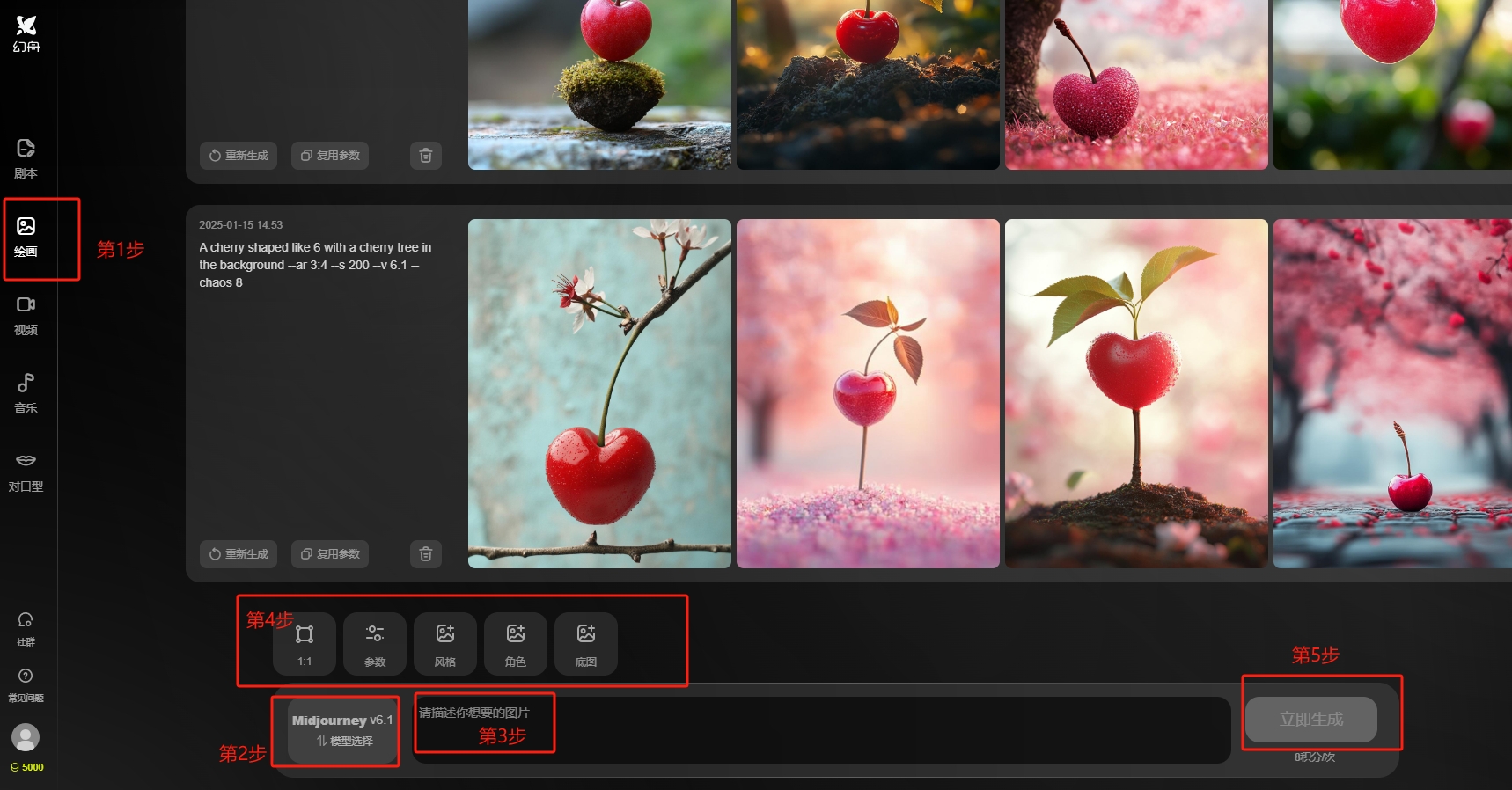
Task: Click the image description prompt field
Action: tap(818, 730)
